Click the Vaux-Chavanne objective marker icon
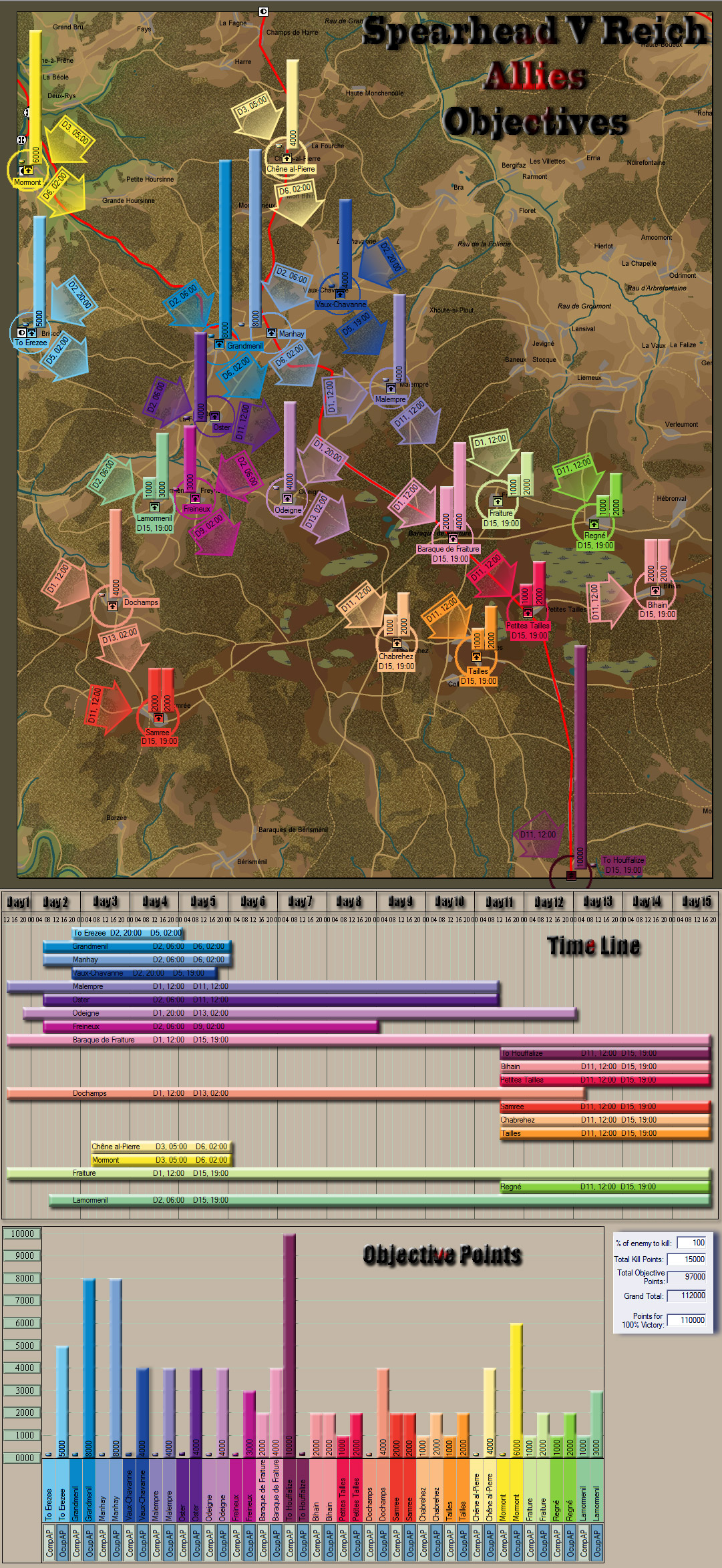Screen dimensions: 722x1568 click(340, 293)
